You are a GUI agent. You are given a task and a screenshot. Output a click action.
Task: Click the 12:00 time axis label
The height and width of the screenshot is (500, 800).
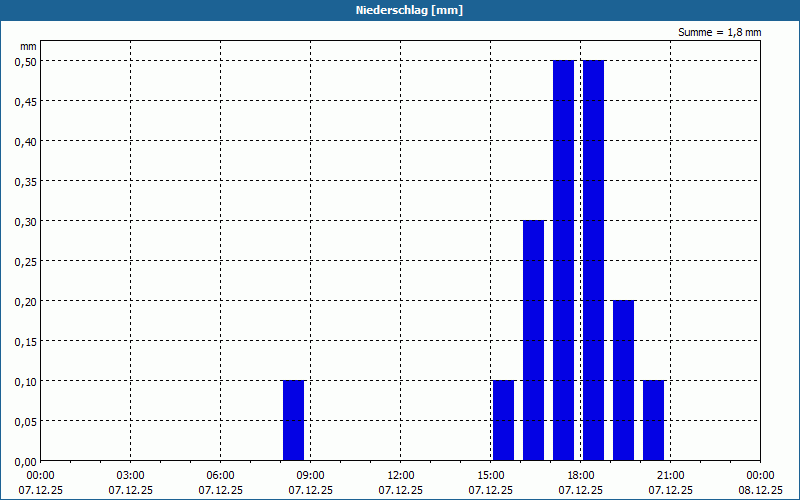(401, 476)
